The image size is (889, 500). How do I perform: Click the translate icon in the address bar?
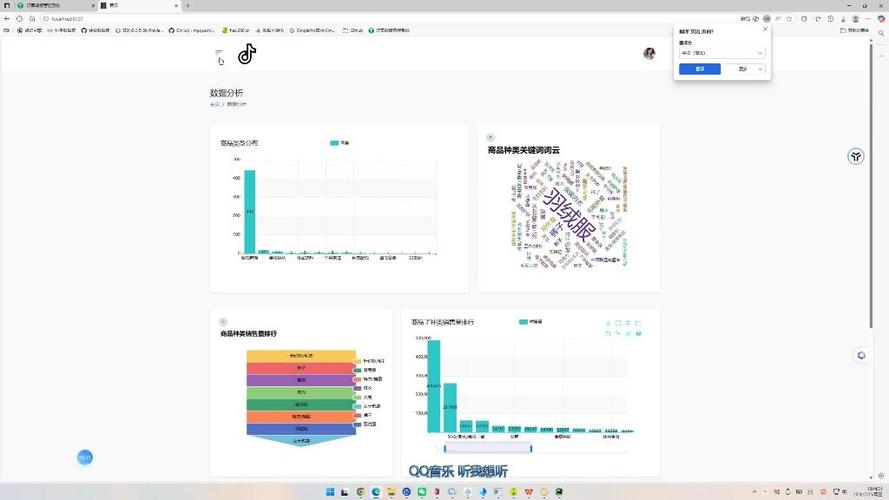[767, 19]
